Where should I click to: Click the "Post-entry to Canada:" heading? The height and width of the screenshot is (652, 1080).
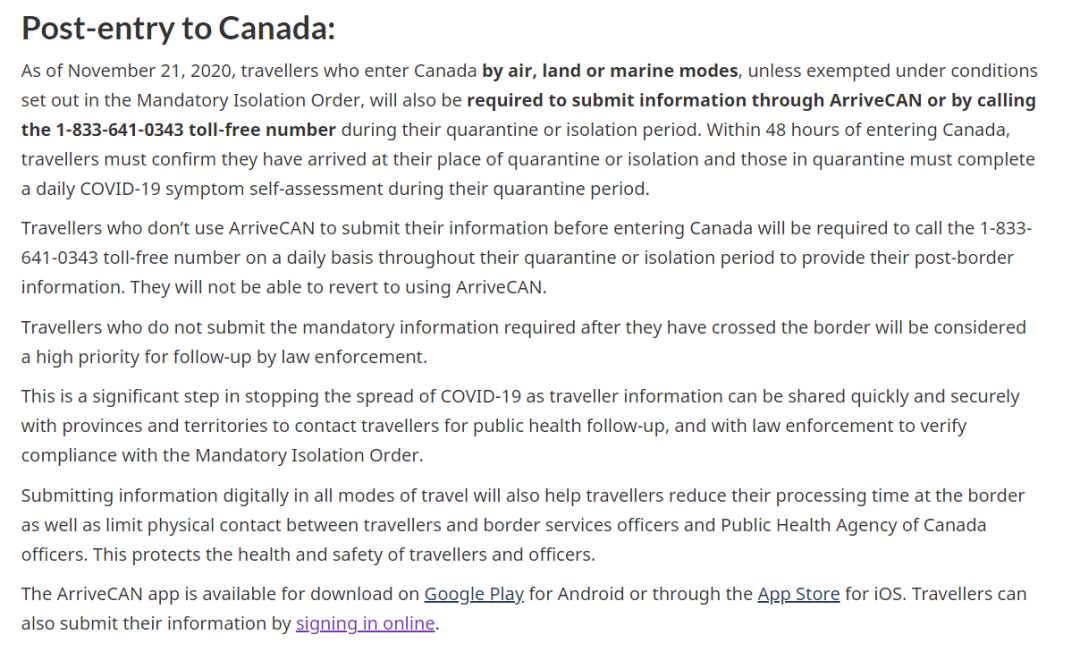(178, 28)
